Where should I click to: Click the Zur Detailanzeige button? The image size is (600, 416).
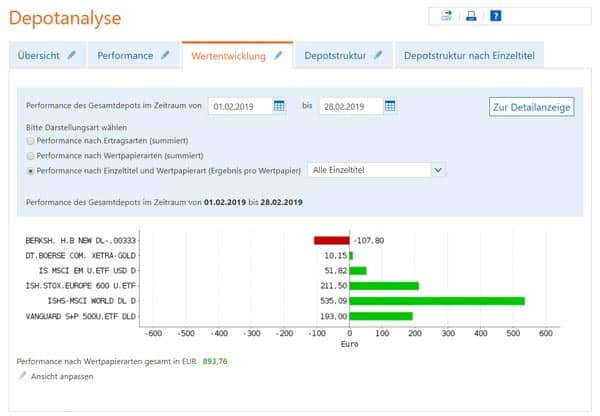(532, 107)
